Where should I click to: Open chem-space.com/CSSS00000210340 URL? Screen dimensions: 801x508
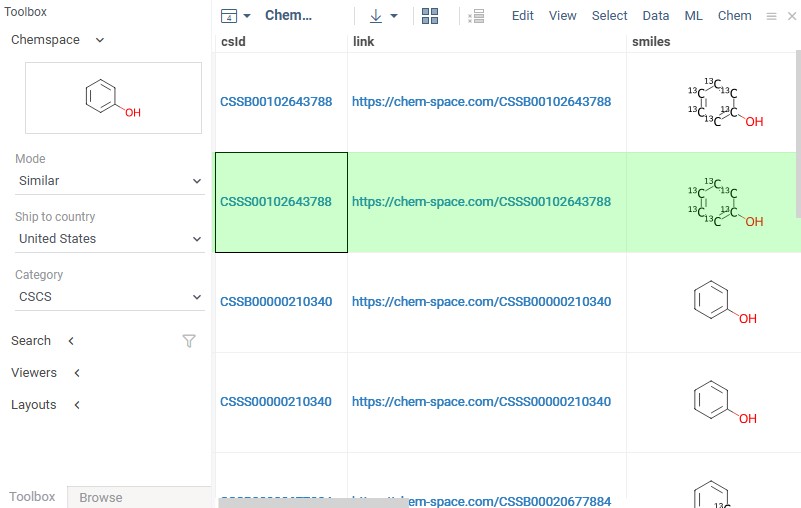pyautogui.click(x=481, y=402)
